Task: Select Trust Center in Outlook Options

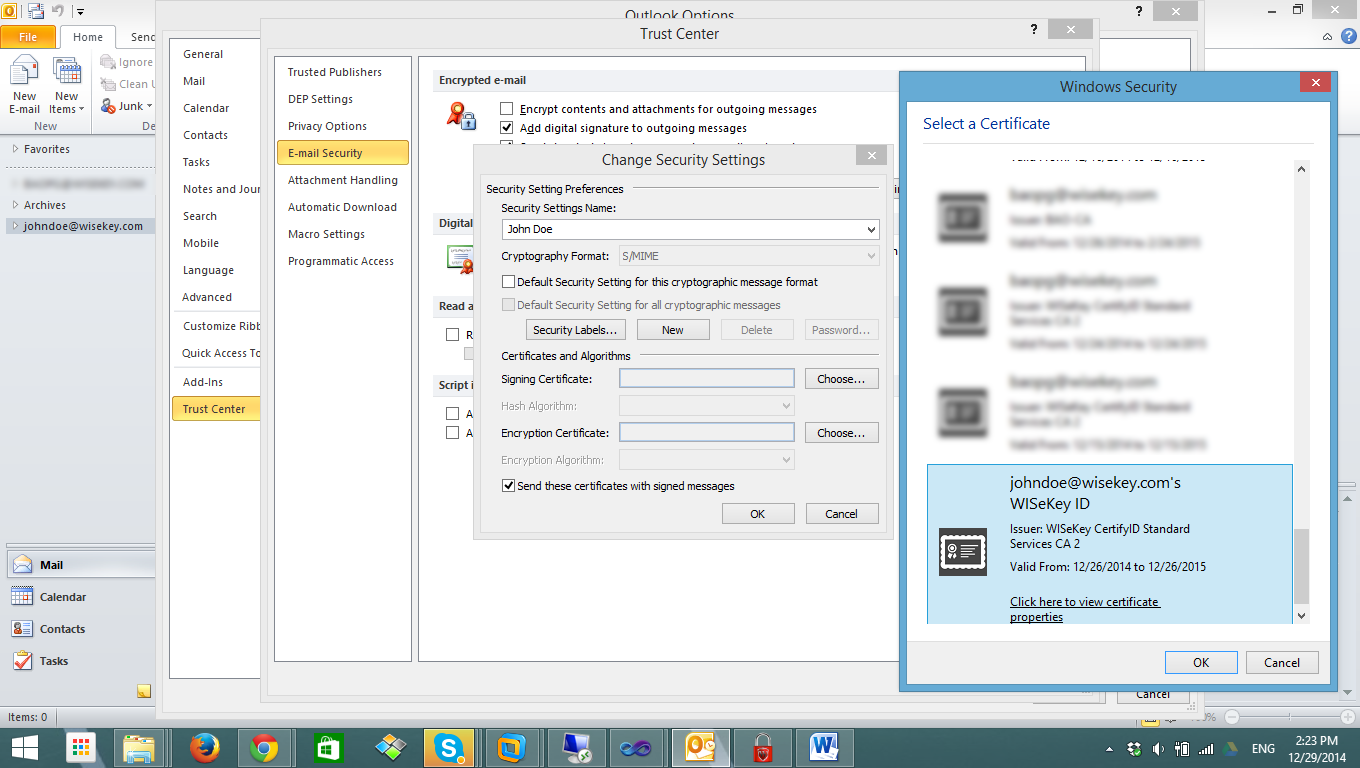Action: click(214, 409)
